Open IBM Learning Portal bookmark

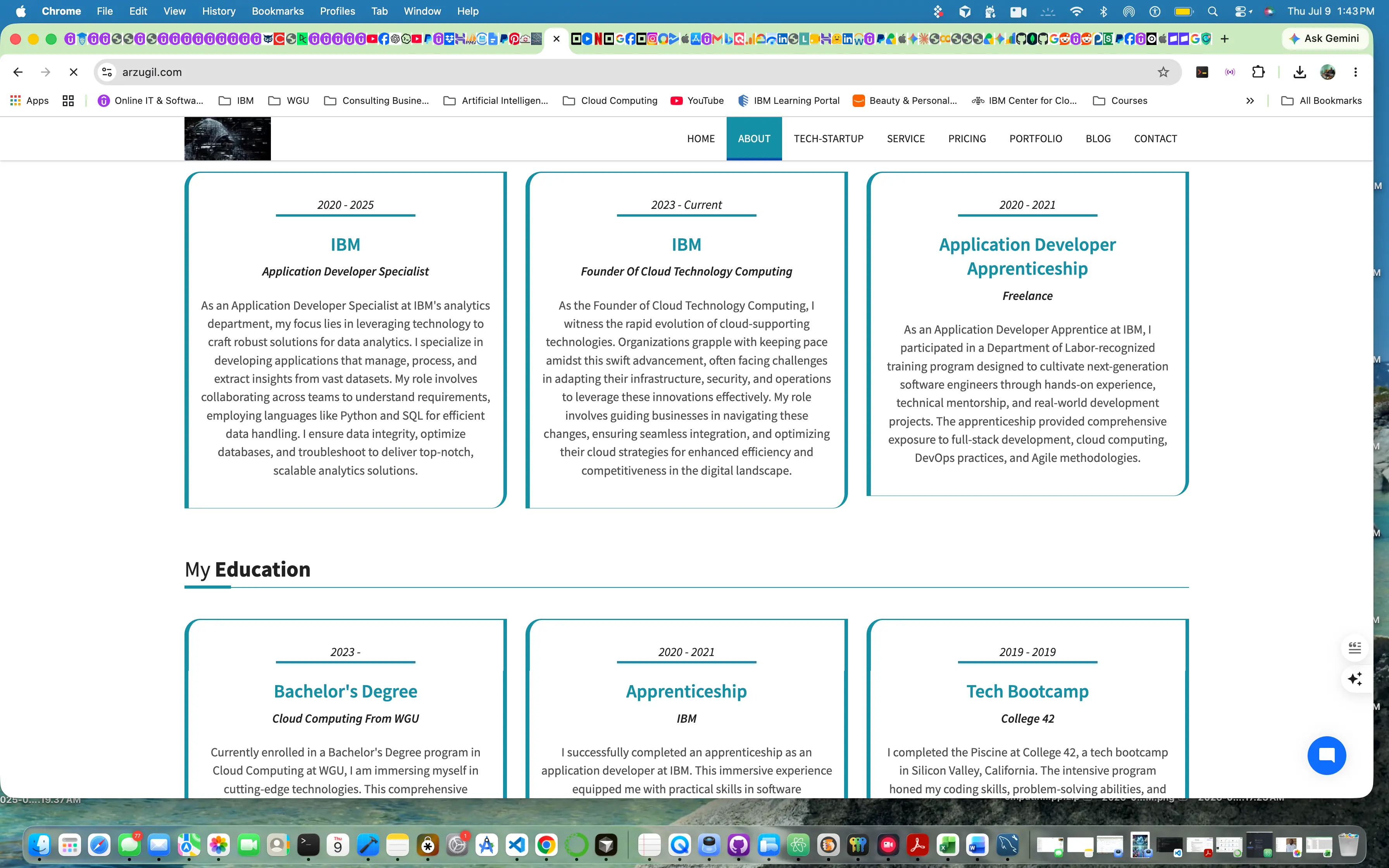click(x=789, y=100)
